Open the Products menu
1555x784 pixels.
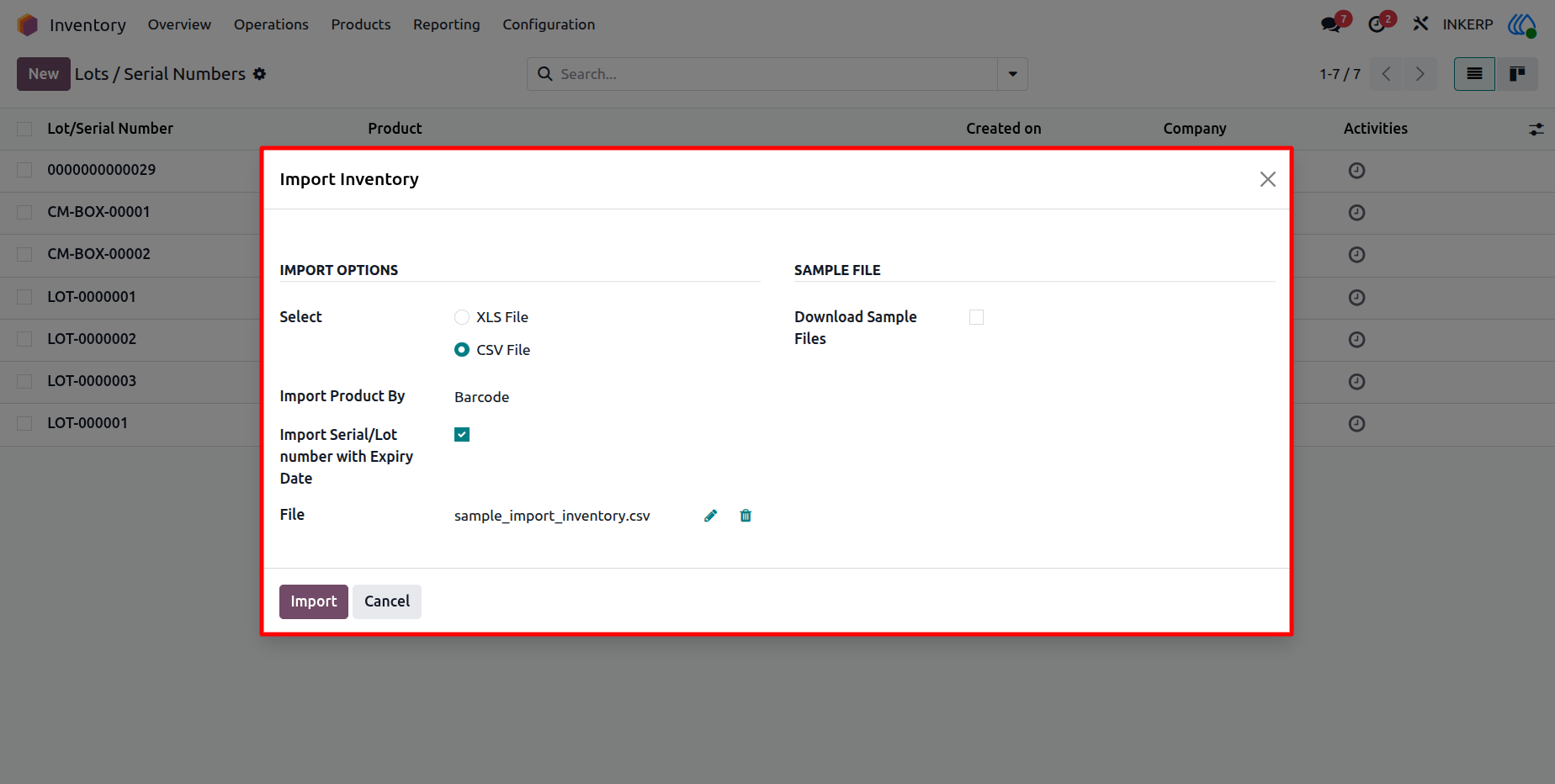(361, 24)
